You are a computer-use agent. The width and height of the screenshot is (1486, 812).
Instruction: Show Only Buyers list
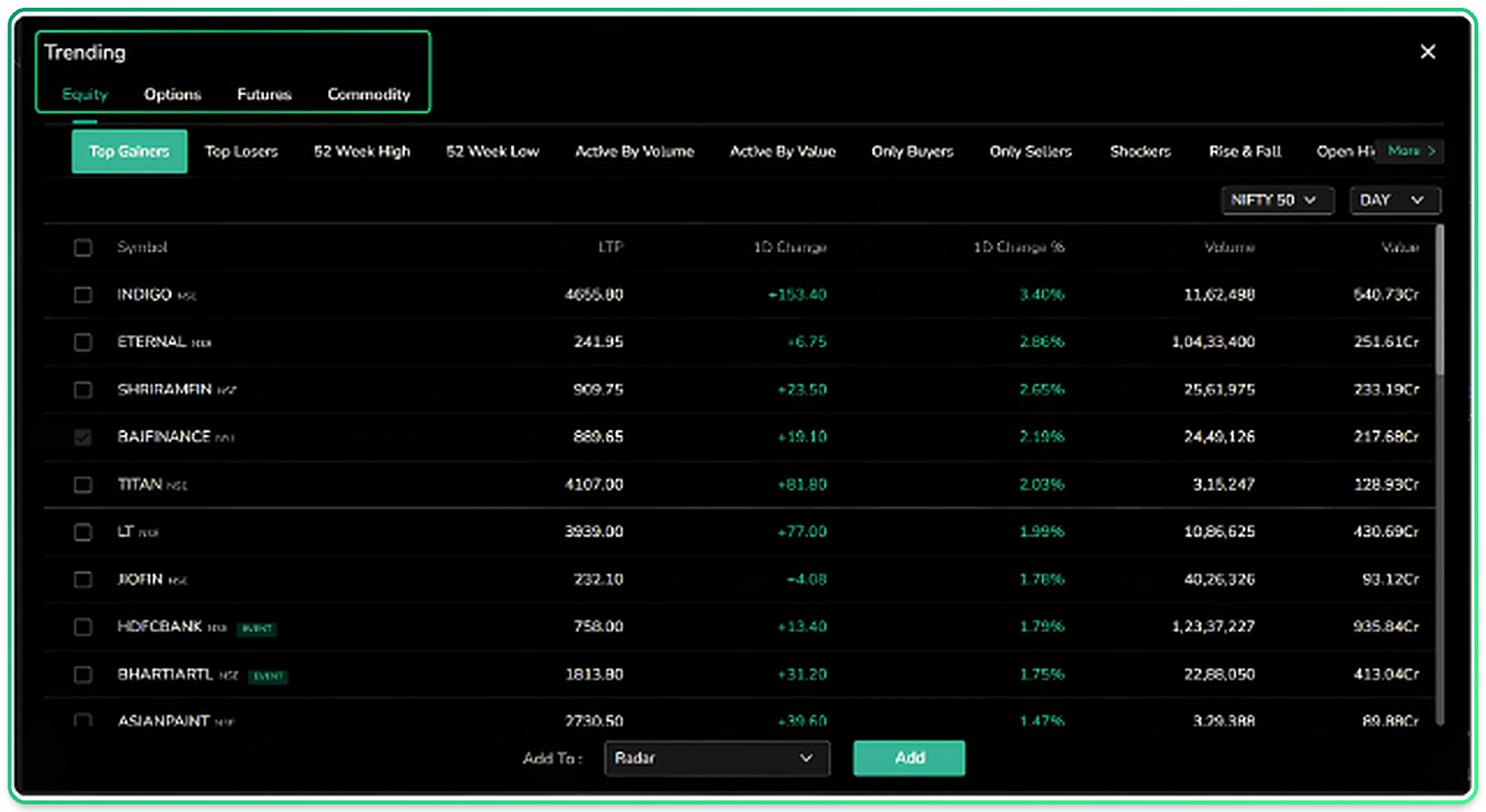click(912, 151)
